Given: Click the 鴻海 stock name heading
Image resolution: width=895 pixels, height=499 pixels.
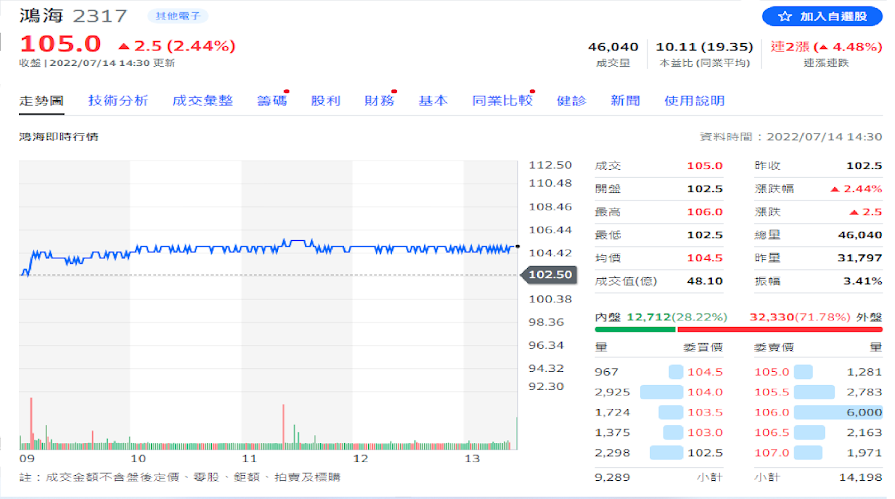Looking at the screenshot, I should tap(41, 15).
